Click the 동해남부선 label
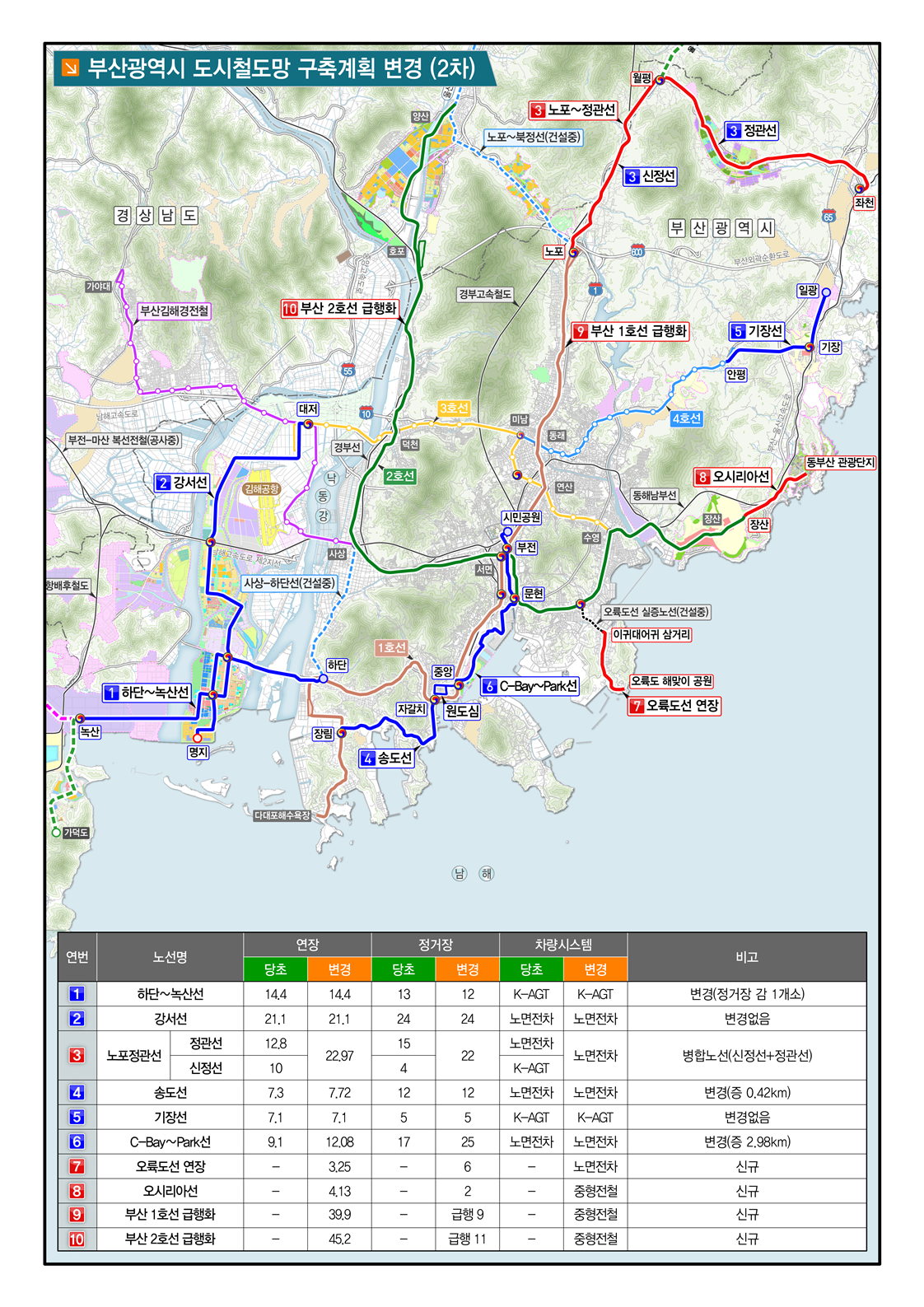924x1307 pixels. [654, 496]
